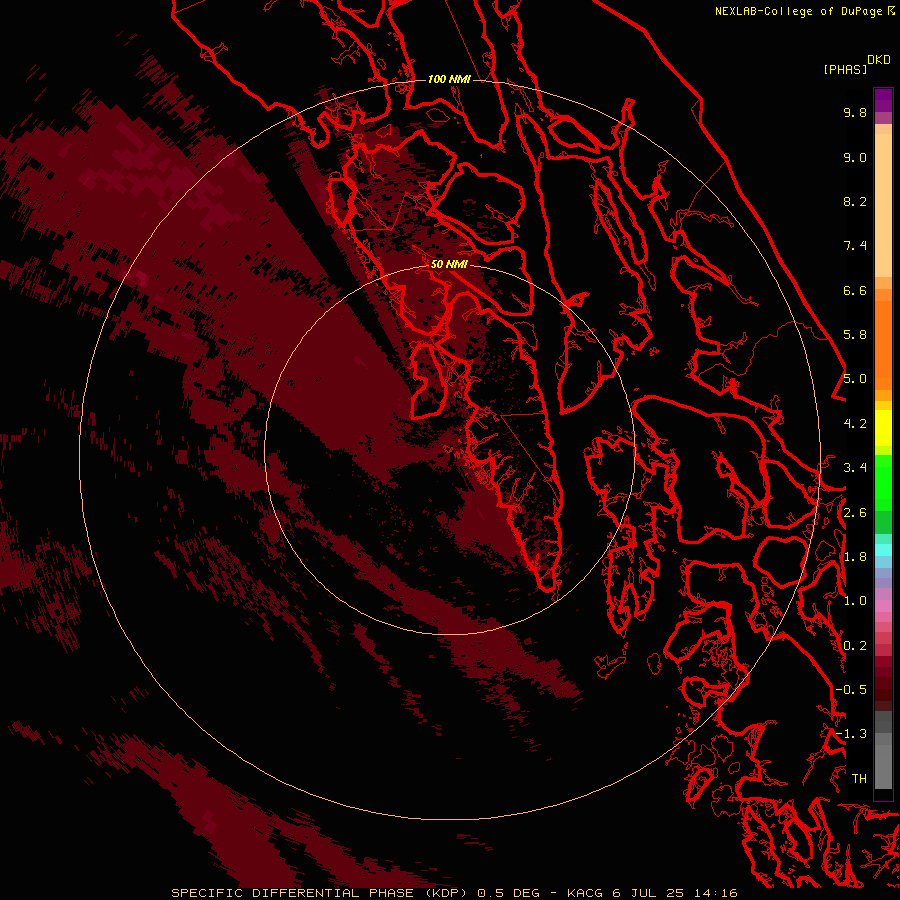Click "0.5 DEG" elevation text in the caption
The height and width of the screenshot is (900, 900).
click(x=509, y=893)
